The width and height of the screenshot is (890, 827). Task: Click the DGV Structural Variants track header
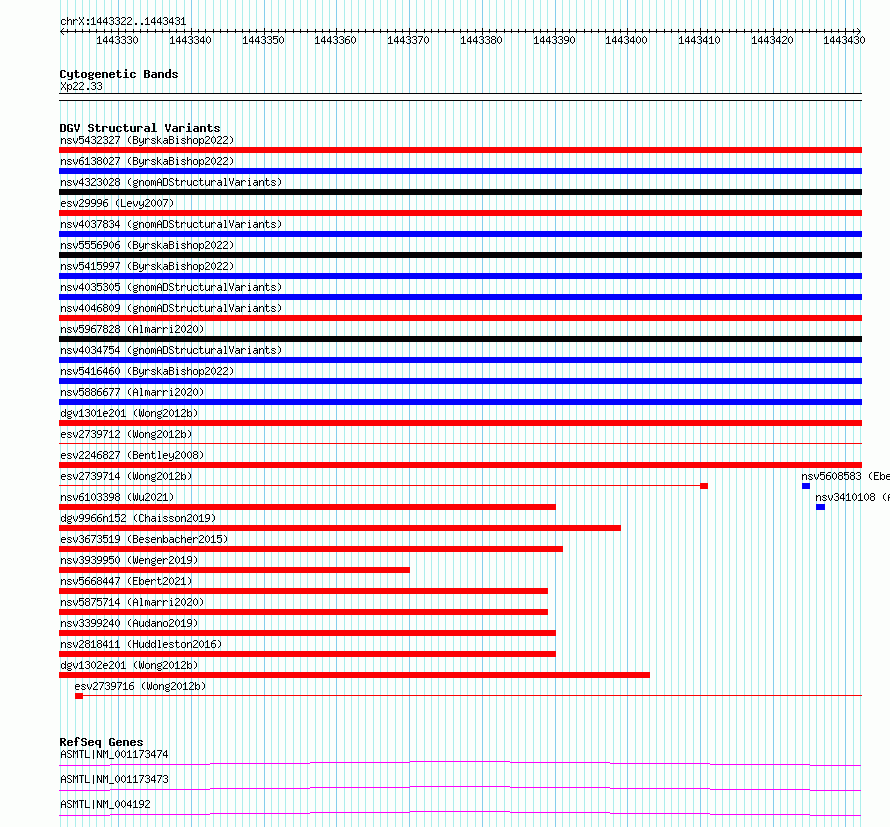pos(140,128)
